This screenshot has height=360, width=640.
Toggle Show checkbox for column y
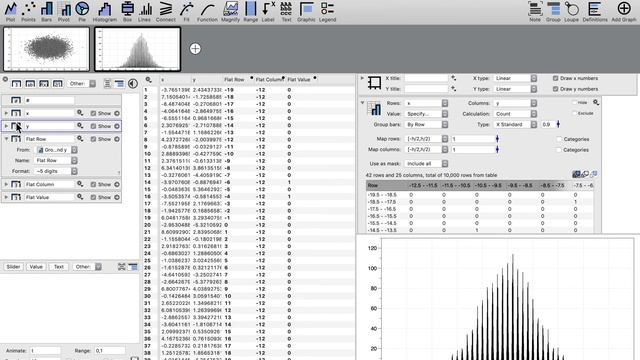point(93,126)
